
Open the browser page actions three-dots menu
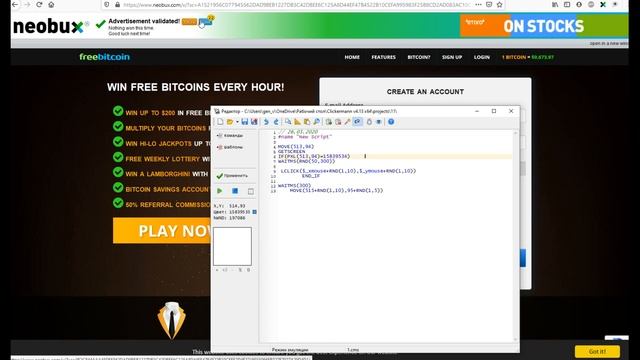[478, 4]
